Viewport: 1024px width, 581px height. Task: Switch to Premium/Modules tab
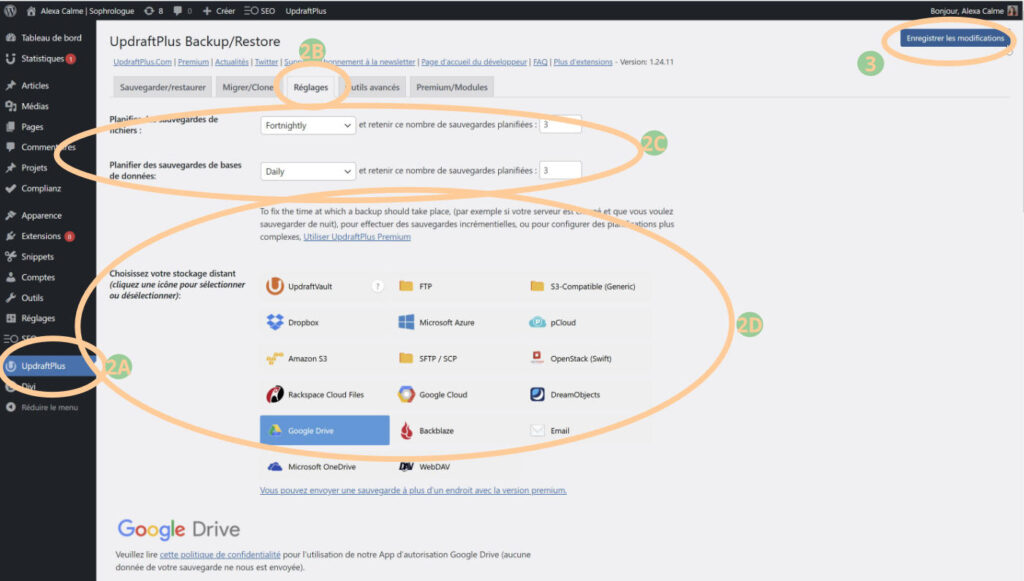[x=452, y=87]
